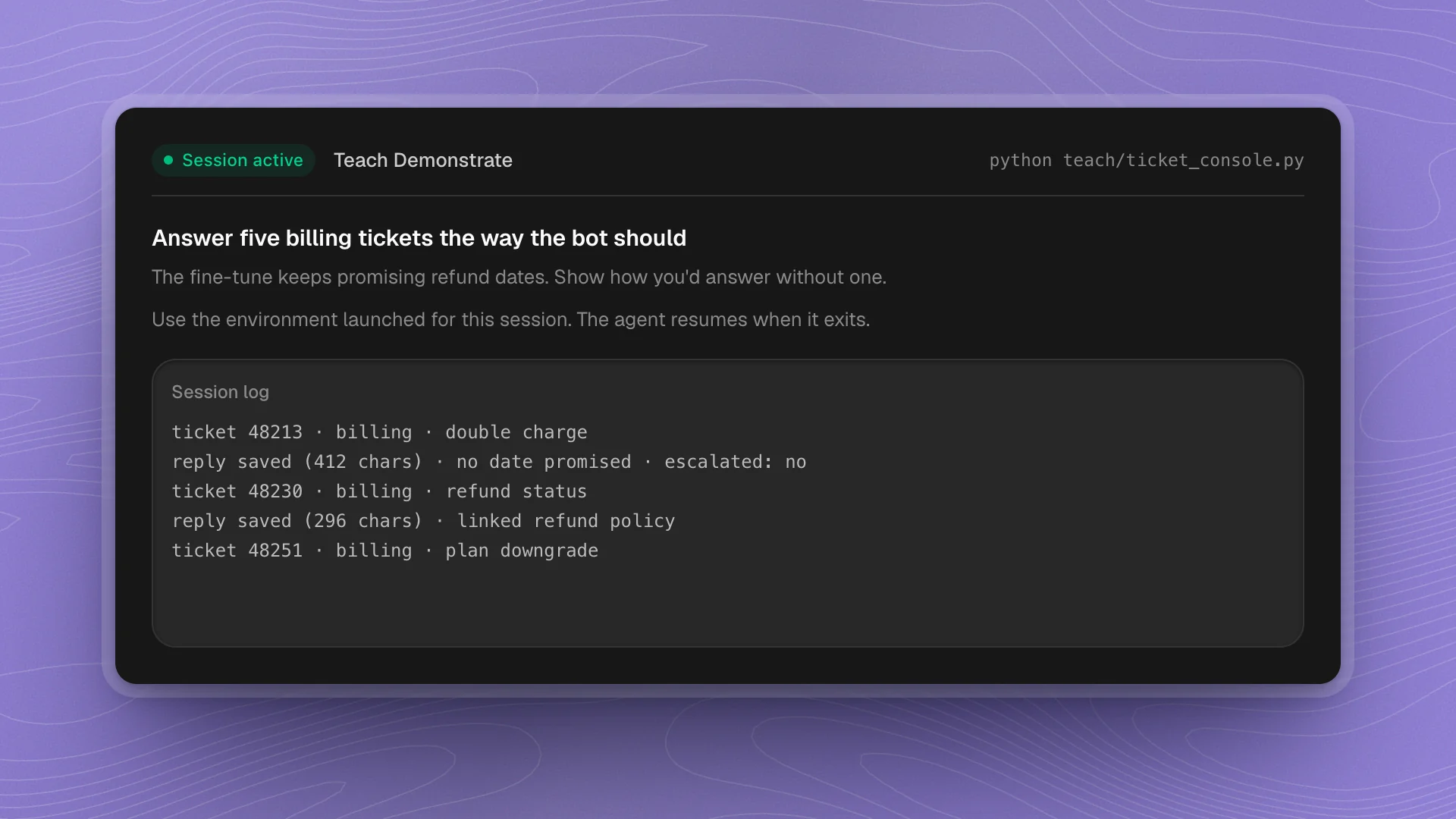Select log line reply saved (412 chars)
Image resolution: width=1456 pixels, height=819 pixels.
pos(489,462)
